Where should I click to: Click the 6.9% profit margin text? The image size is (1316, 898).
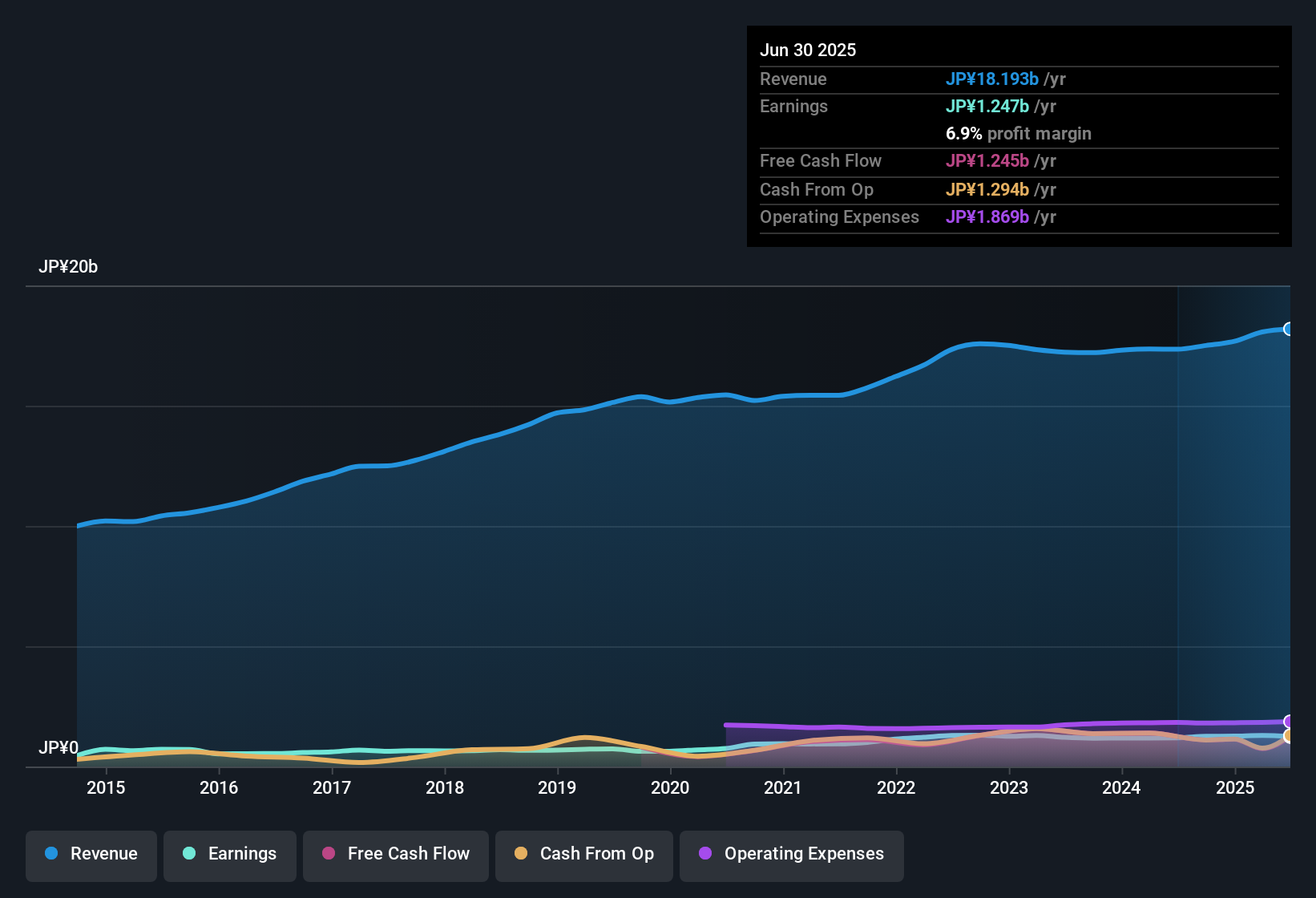1019,133
